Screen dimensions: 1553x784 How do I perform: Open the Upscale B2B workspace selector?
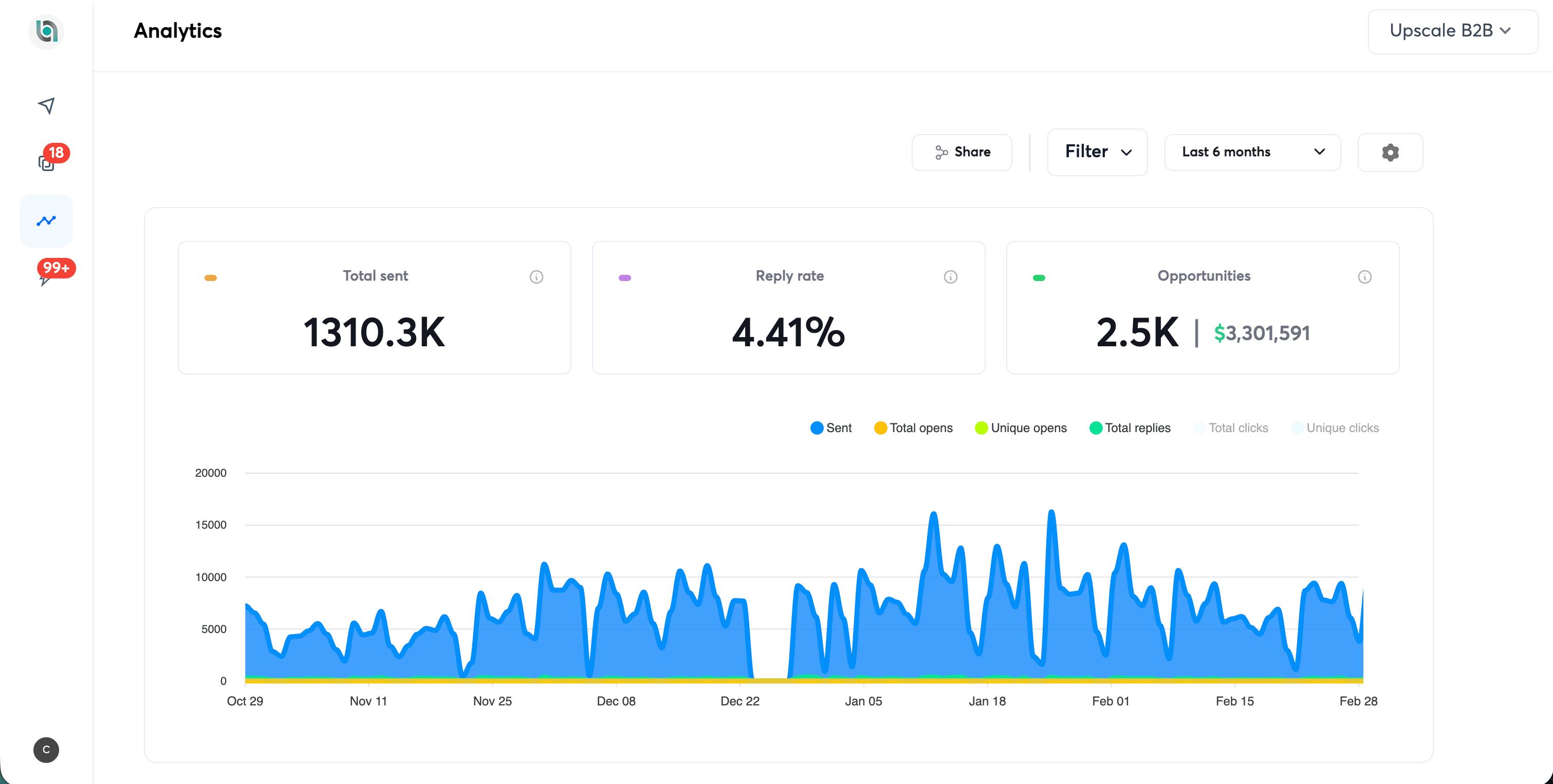click(x=1452, y=31)
